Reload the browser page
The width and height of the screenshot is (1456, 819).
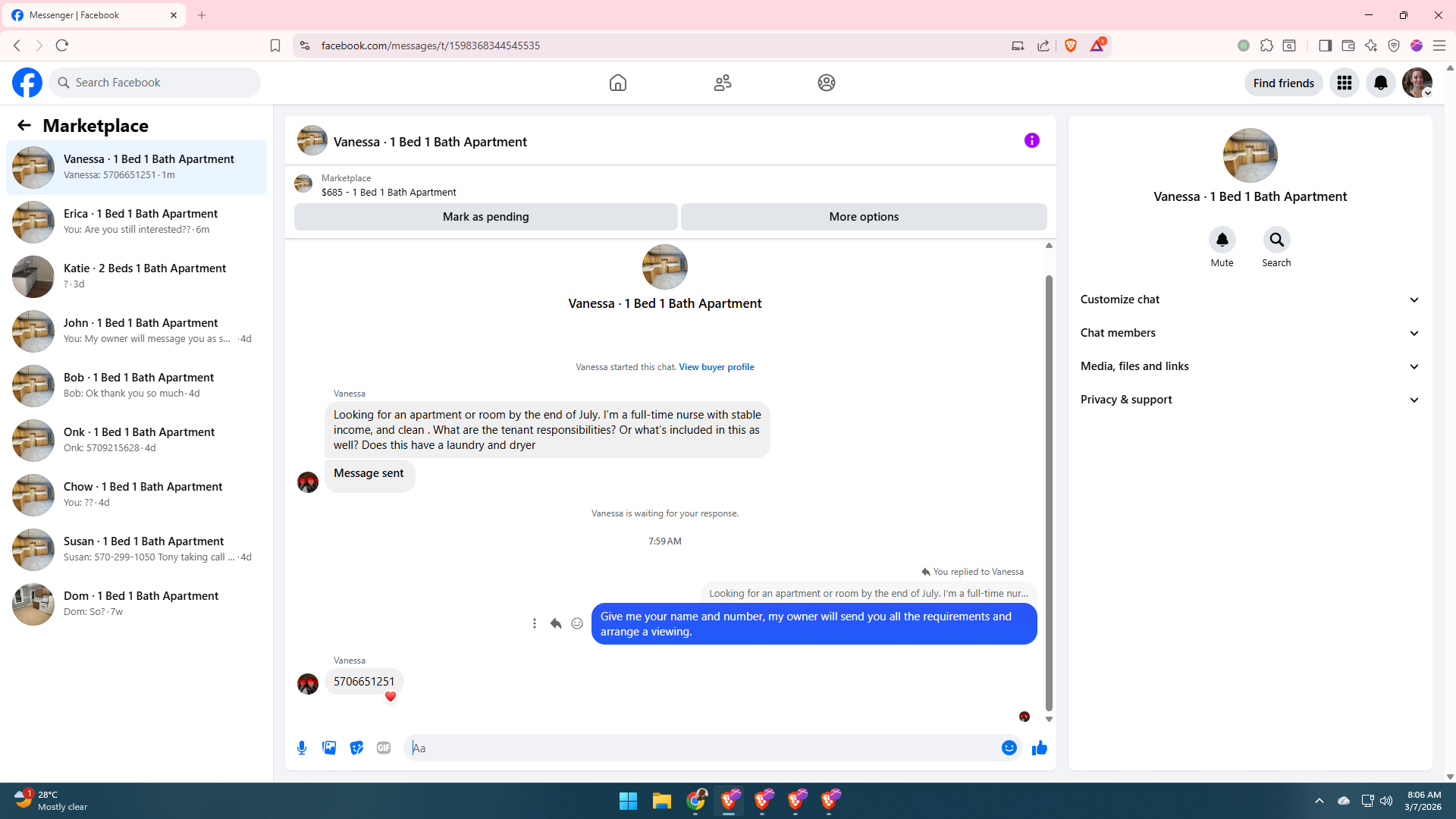point(62,45)
